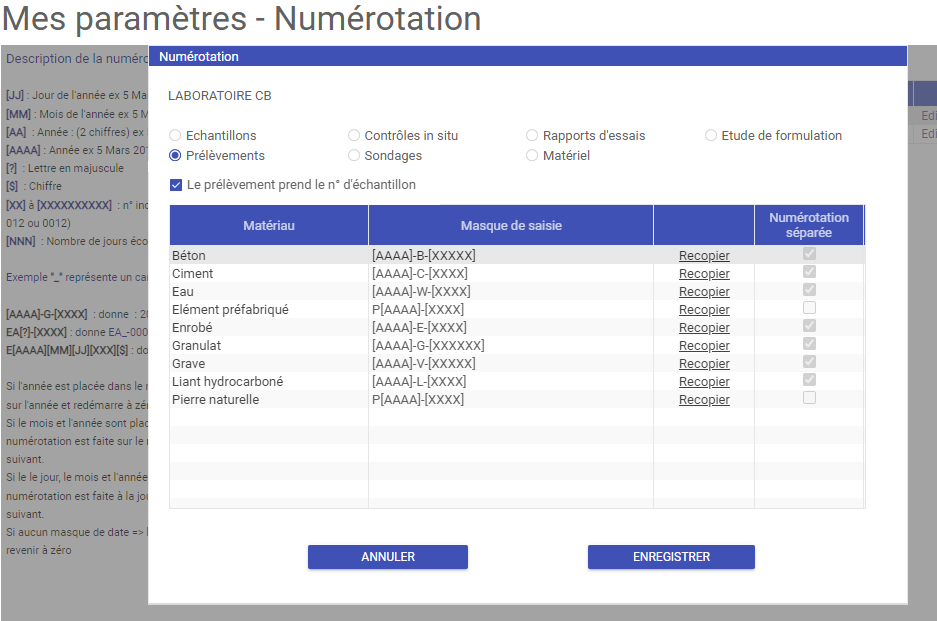Click the Masque de saisie column header
The width and height of the screenshot is (937, 621).
pyautogui.click(x=511, y=225)
